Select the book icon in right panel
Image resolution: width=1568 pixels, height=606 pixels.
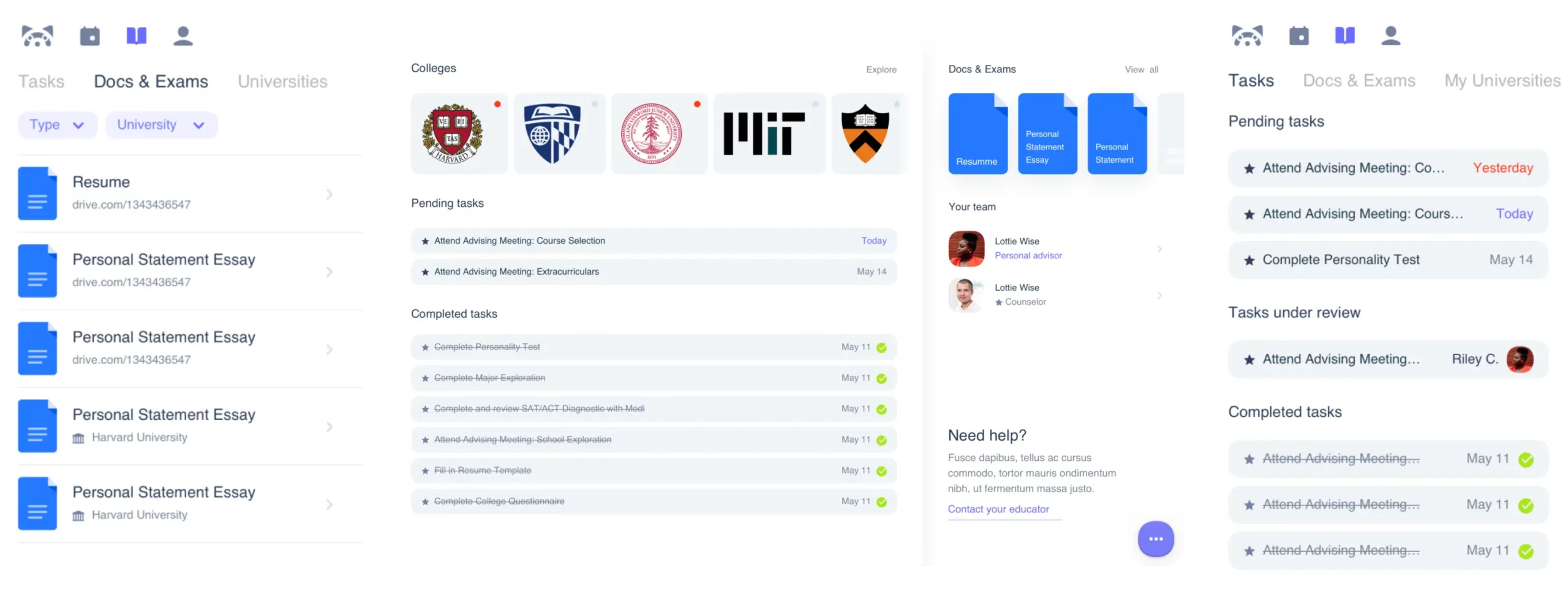pyautogui.click(x=1344, y=36)
